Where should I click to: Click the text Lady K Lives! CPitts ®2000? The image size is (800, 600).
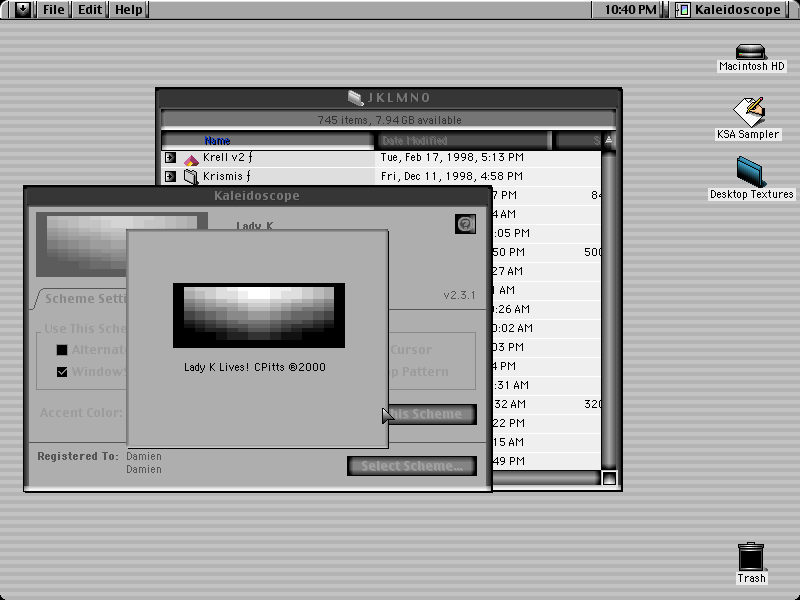pyautogui.click(x=255, y=367)
